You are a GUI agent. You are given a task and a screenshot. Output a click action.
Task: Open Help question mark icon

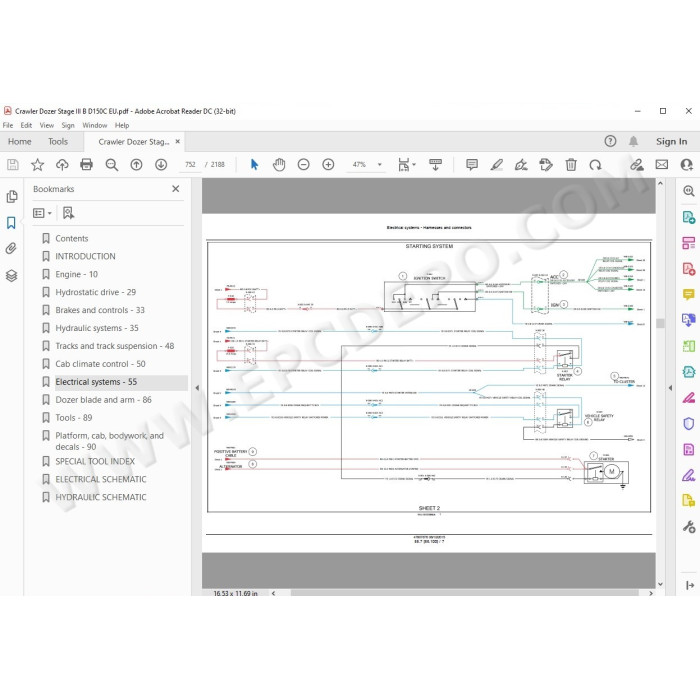(610, 142)
